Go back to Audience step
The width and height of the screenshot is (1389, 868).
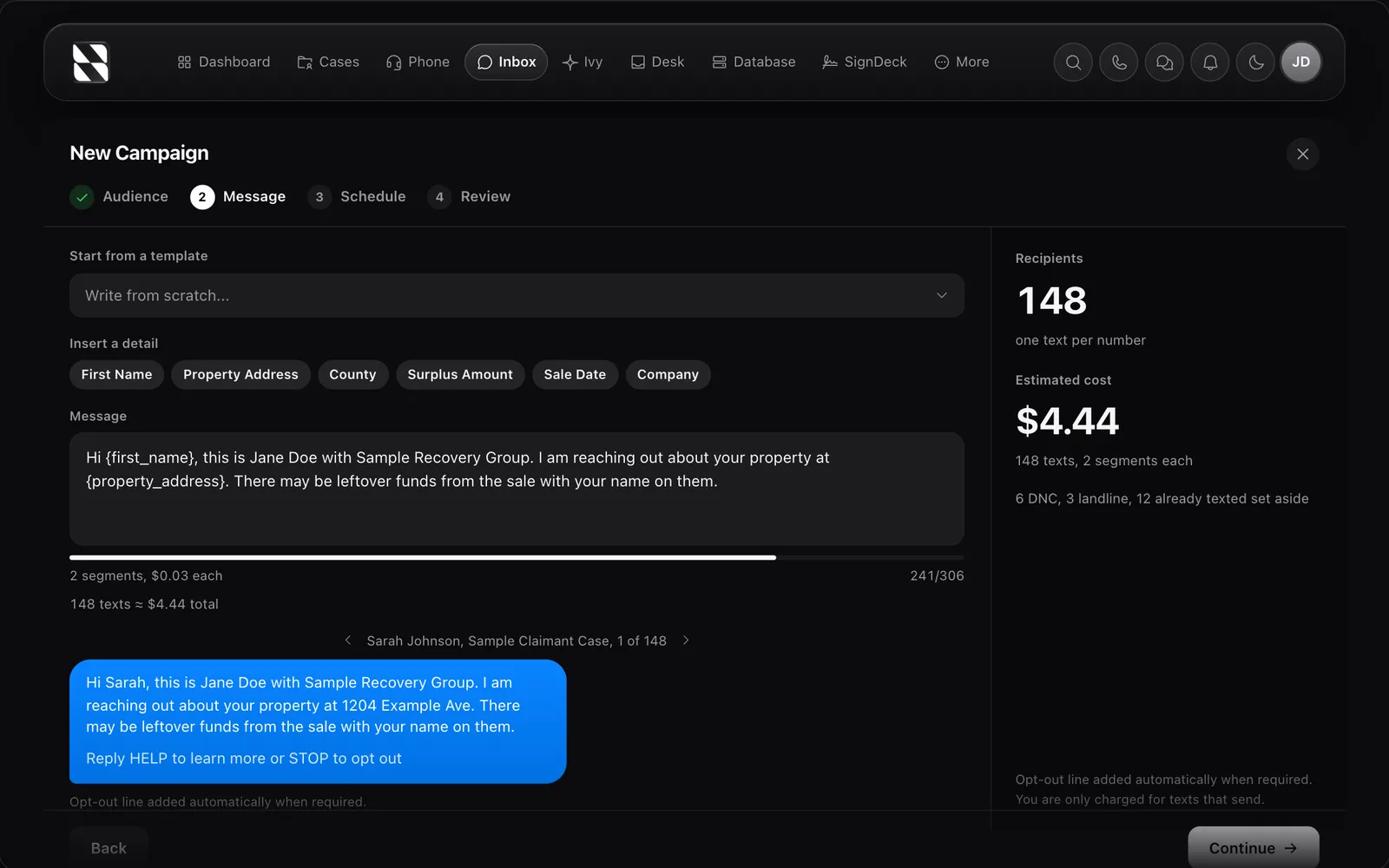click(119, 197)
